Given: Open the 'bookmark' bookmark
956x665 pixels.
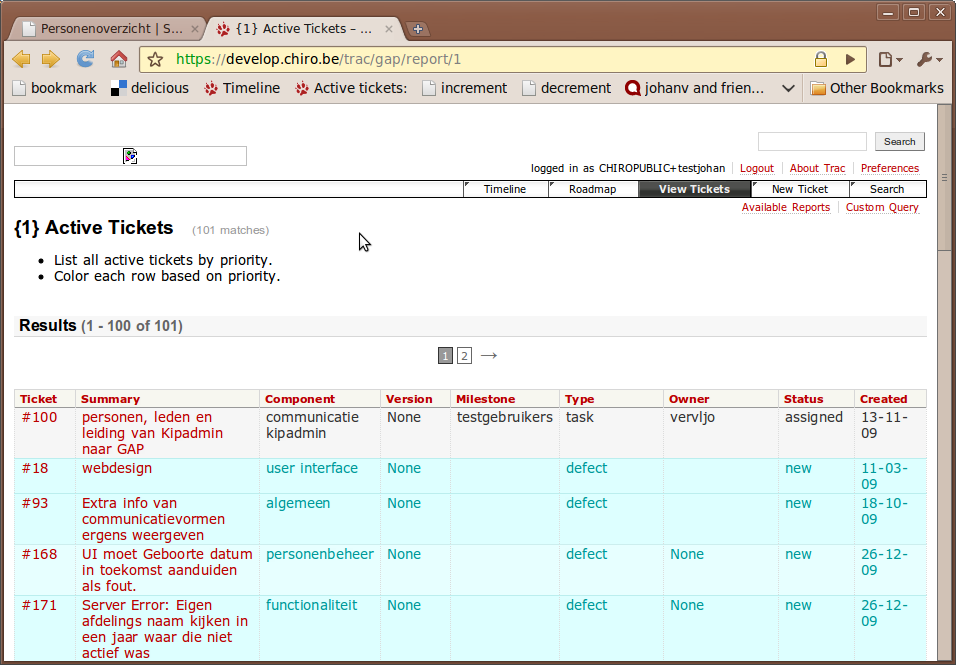Looking at the screenshot, I should pyautogui.click(x=54, y=88).
